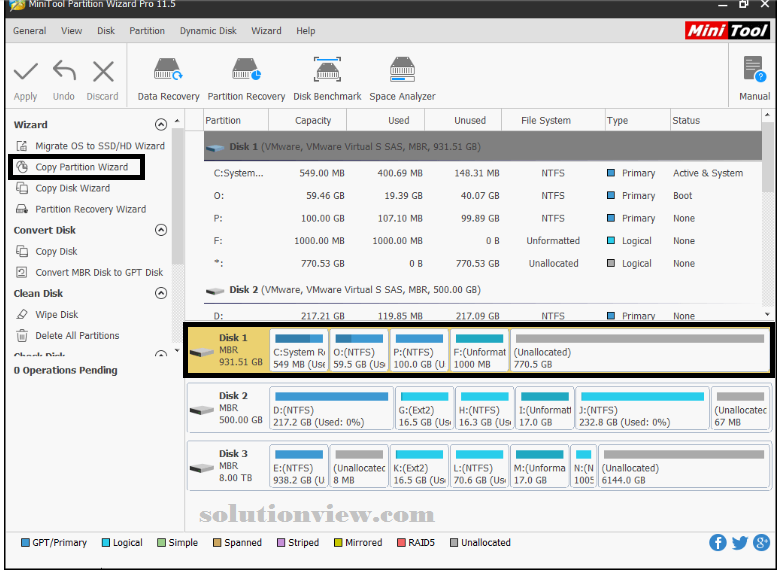Select Unallocated 770.5 GB block on Disk 1
777x570 pixels.
point(640,351)
